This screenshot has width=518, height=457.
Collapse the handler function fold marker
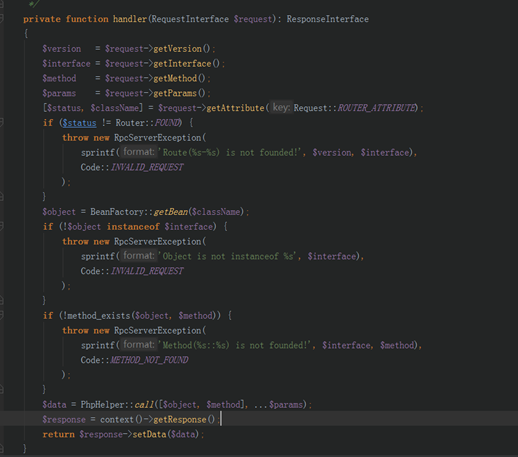(x=1, y=18)
